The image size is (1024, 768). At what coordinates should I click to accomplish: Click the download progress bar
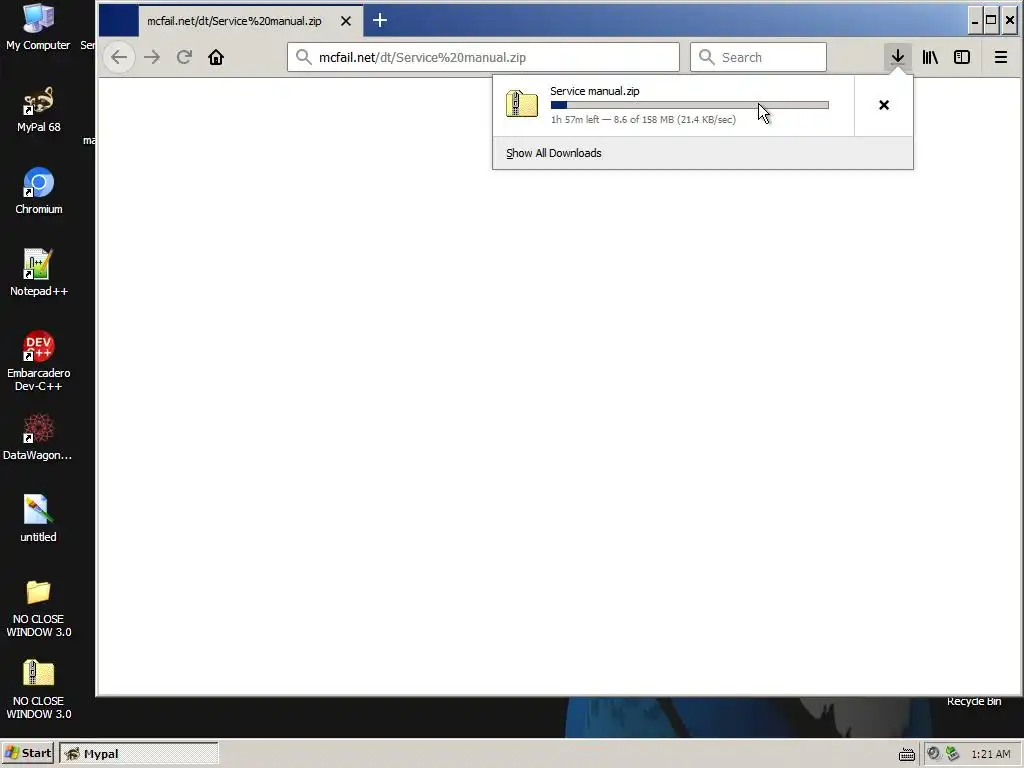pyautogui.click(x=690, y=104)
